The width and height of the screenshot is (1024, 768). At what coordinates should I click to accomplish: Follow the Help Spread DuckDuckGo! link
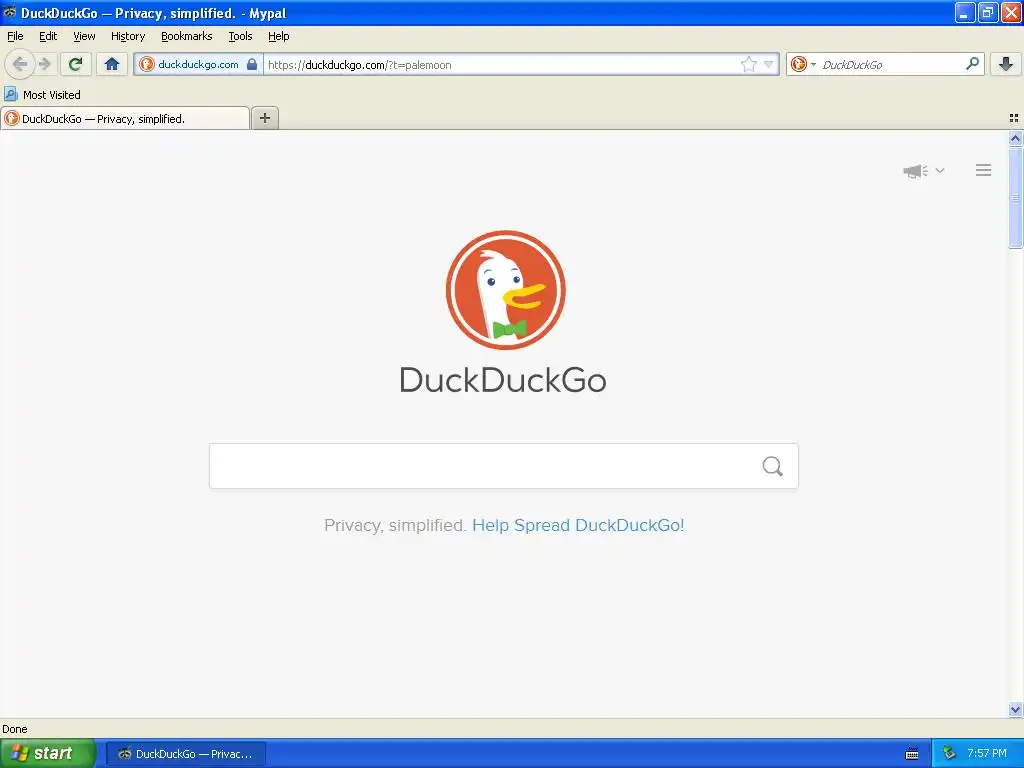pyautogui.click(x=578, y=525)
